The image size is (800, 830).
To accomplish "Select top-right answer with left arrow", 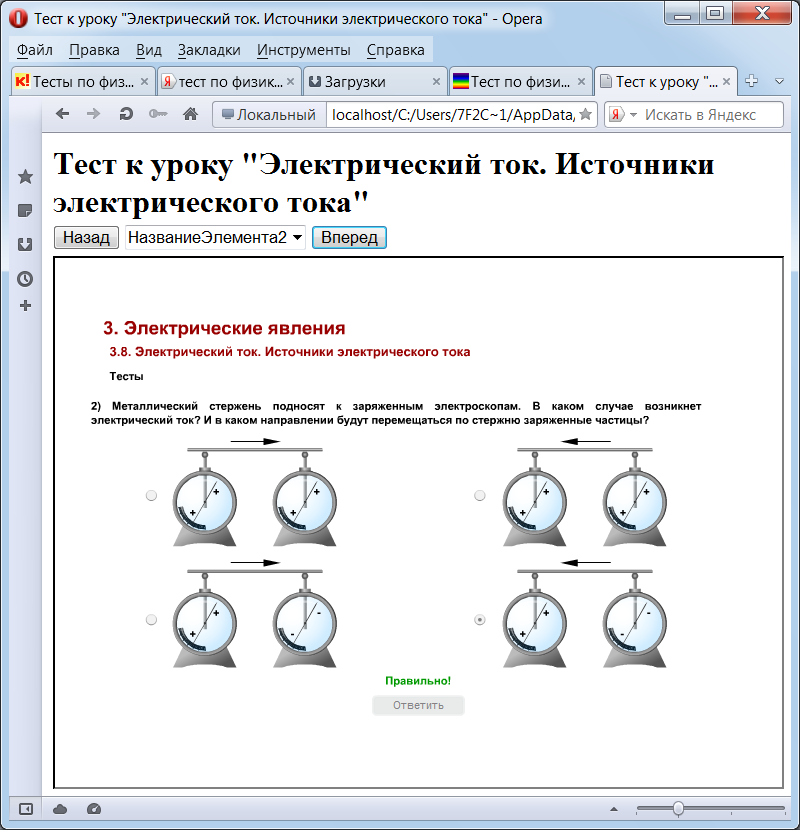I will 480,495.
